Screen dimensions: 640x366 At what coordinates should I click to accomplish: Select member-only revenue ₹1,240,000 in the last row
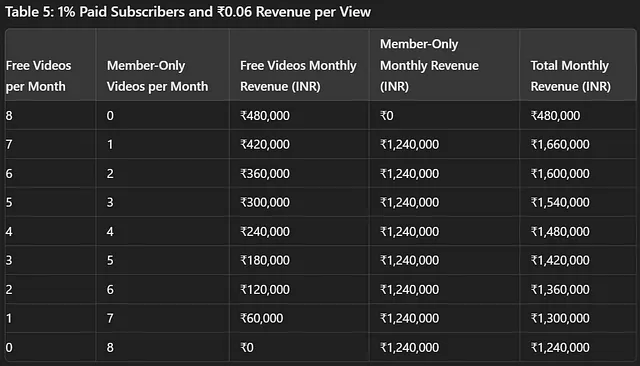(410, 347)
